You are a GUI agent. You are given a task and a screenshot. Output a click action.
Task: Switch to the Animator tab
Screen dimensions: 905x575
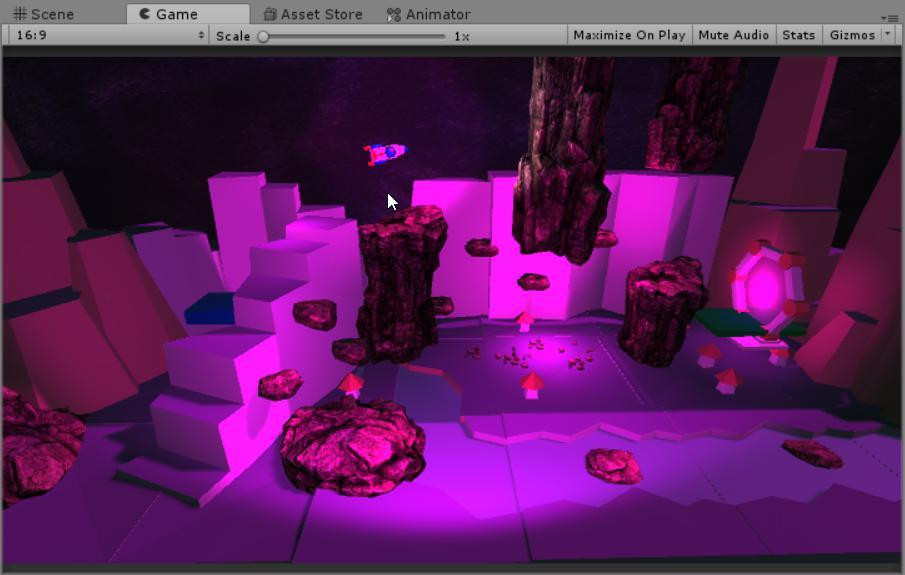(x=428, y=14)
